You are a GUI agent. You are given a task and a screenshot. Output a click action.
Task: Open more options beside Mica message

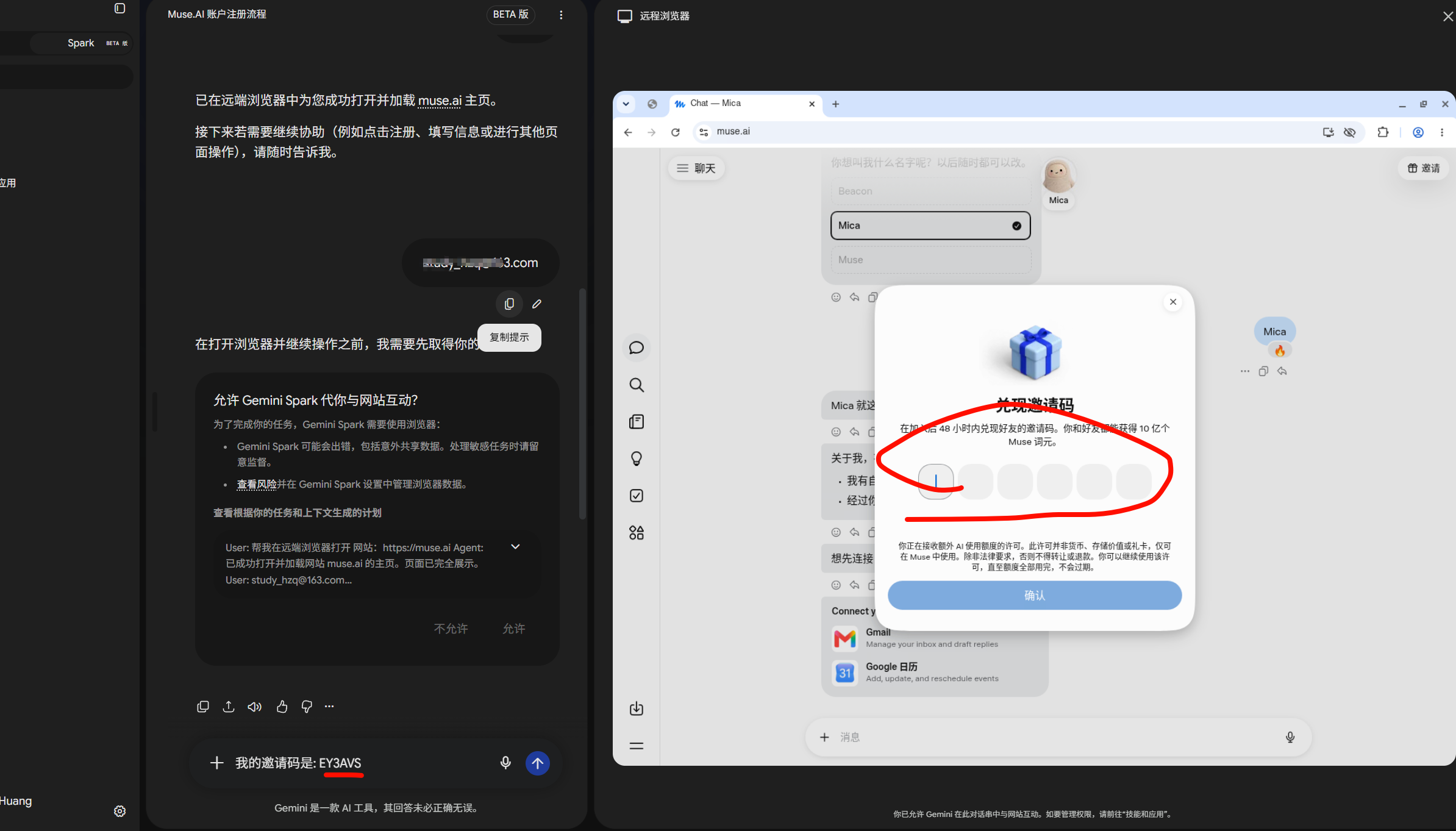click(1244, 371)
